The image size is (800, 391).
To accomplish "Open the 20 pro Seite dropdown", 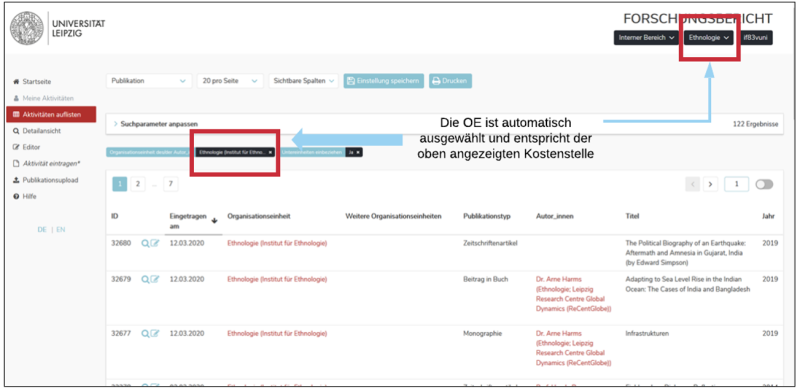I will click(x=230, y=81).
